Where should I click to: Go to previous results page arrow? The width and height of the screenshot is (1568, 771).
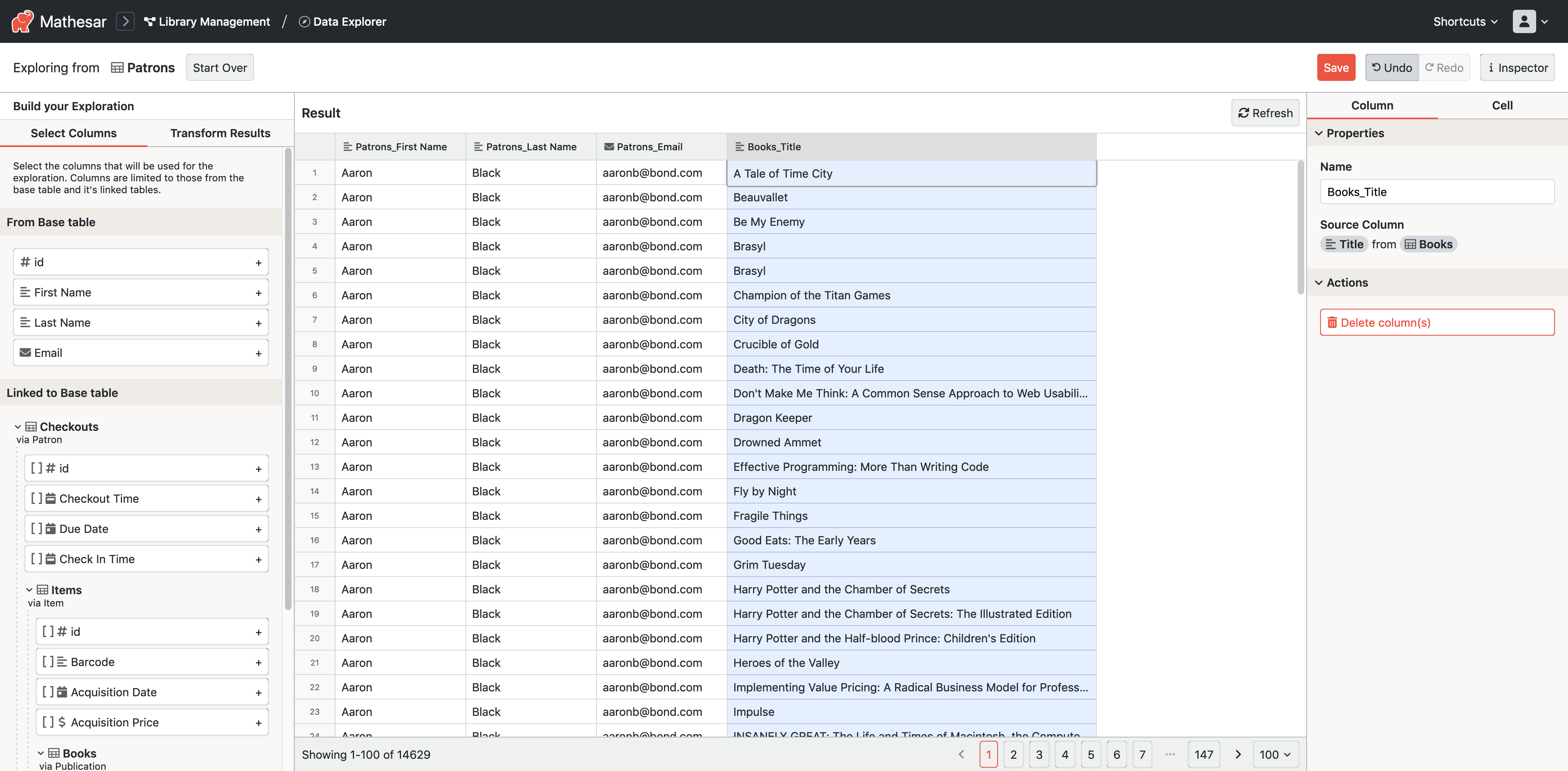point(962,755)
